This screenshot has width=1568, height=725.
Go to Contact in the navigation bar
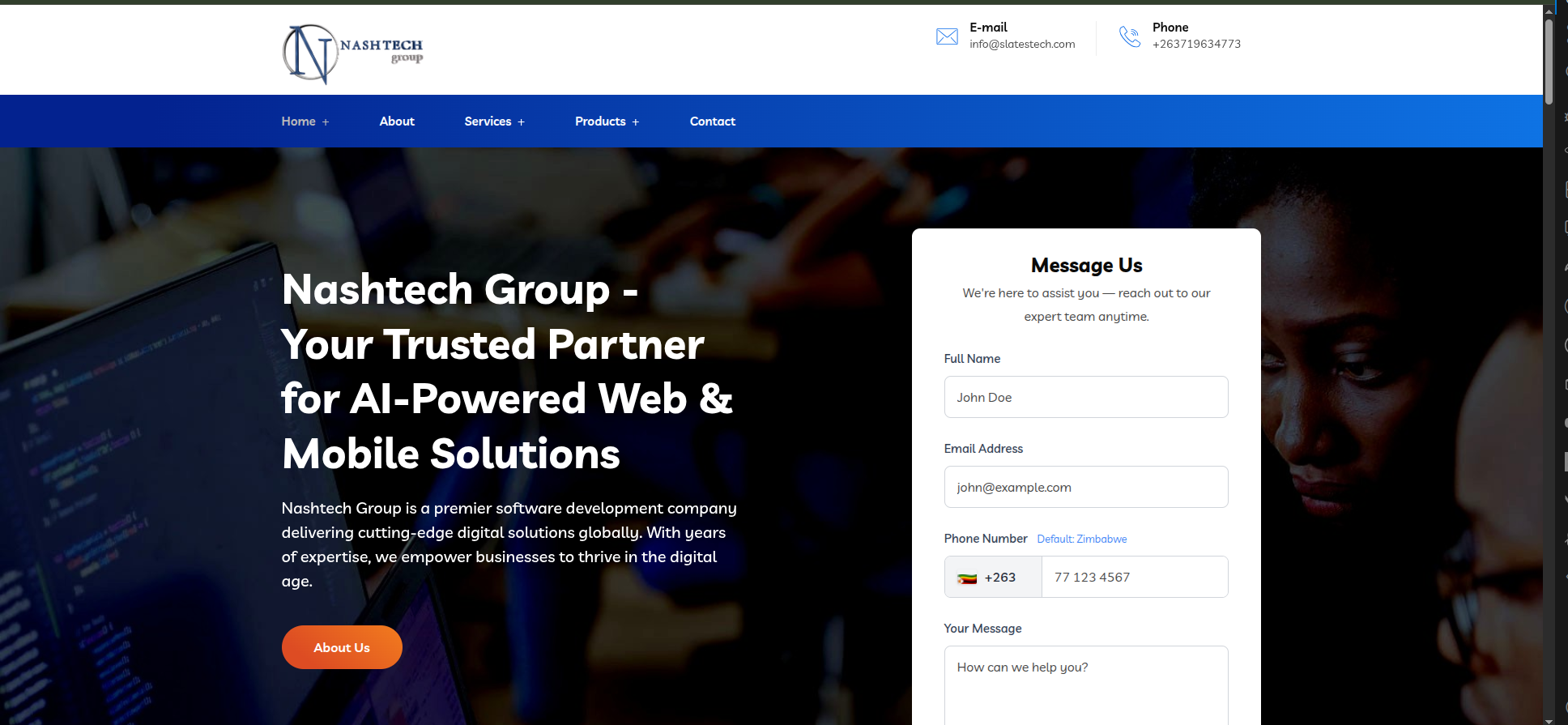pos(712,122)
